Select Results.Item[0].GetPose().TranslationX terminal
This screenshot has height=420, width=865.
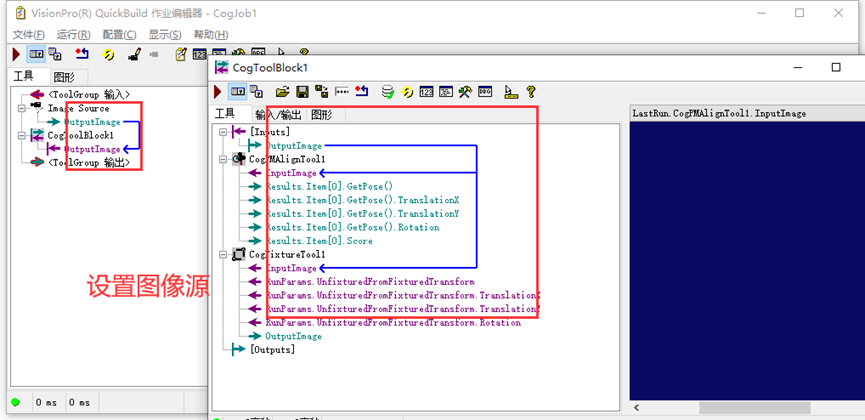362,200
